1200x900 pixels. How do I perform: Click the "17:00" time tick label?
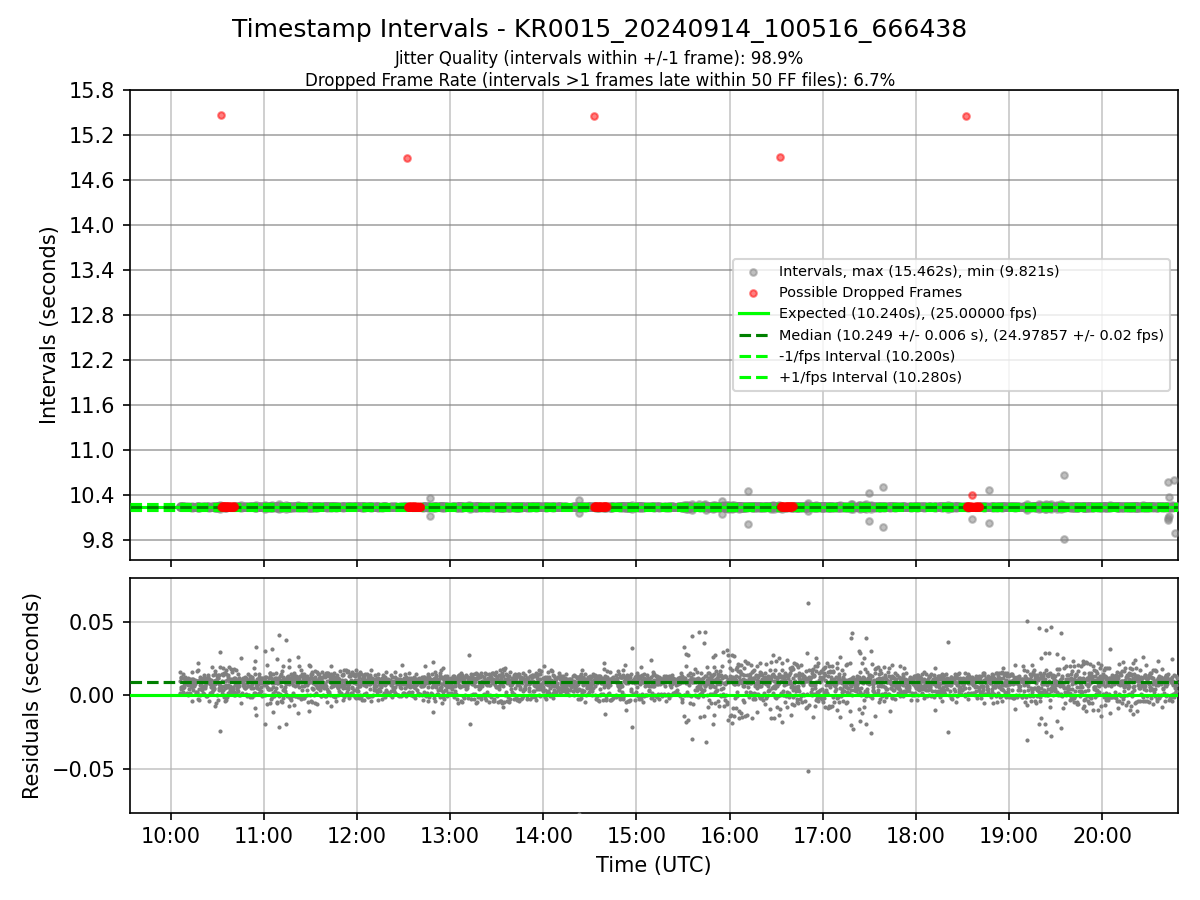click(x=823, y=835)
